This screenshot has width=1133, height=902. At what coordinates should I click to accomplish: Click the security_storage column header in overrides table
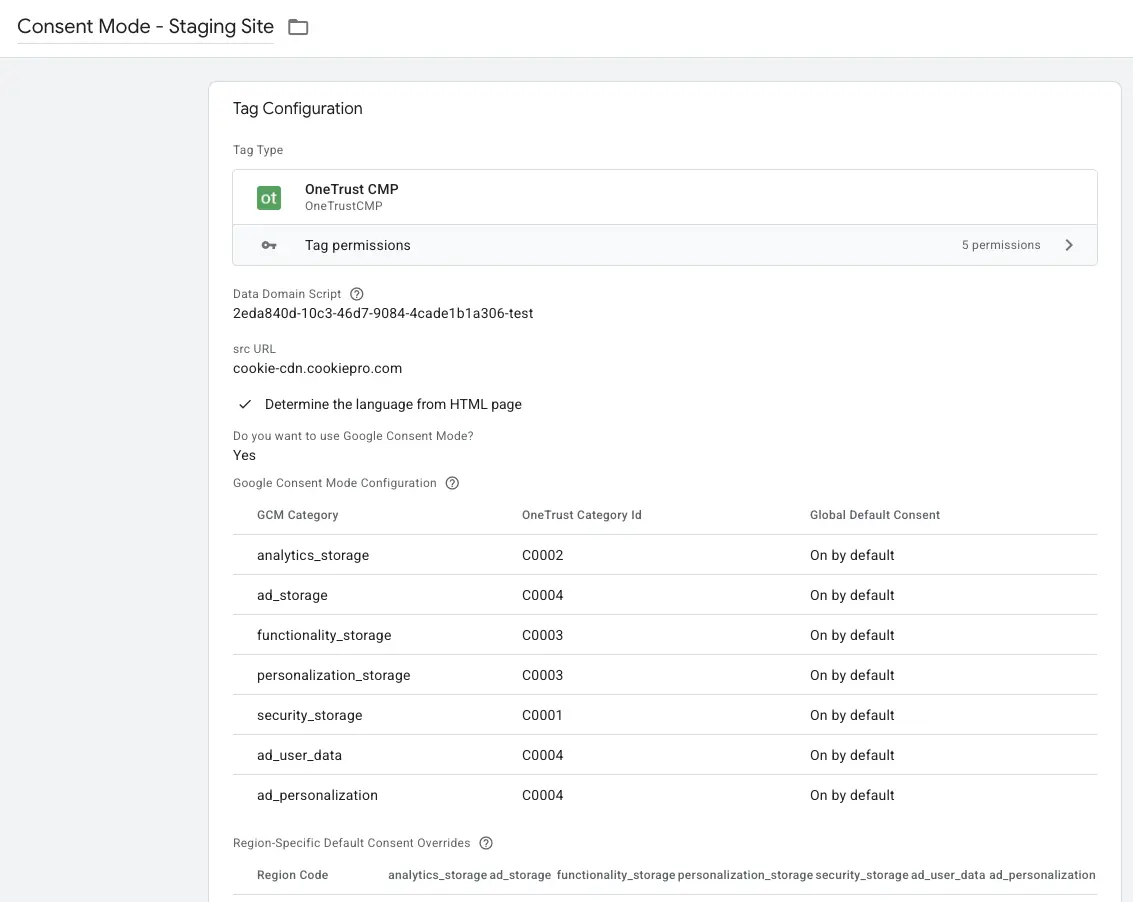[862, 875]
